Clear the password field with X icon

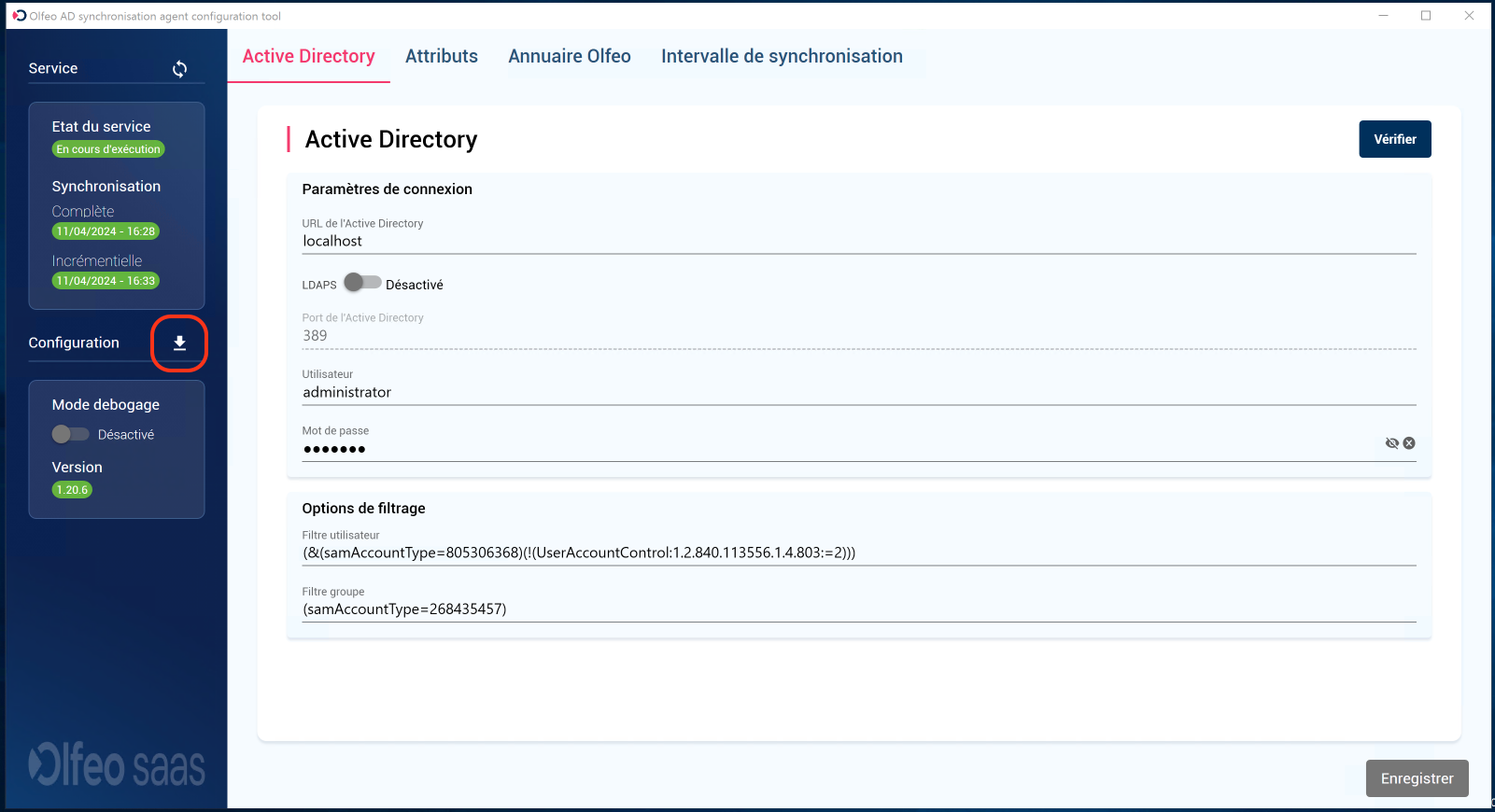1409,443
